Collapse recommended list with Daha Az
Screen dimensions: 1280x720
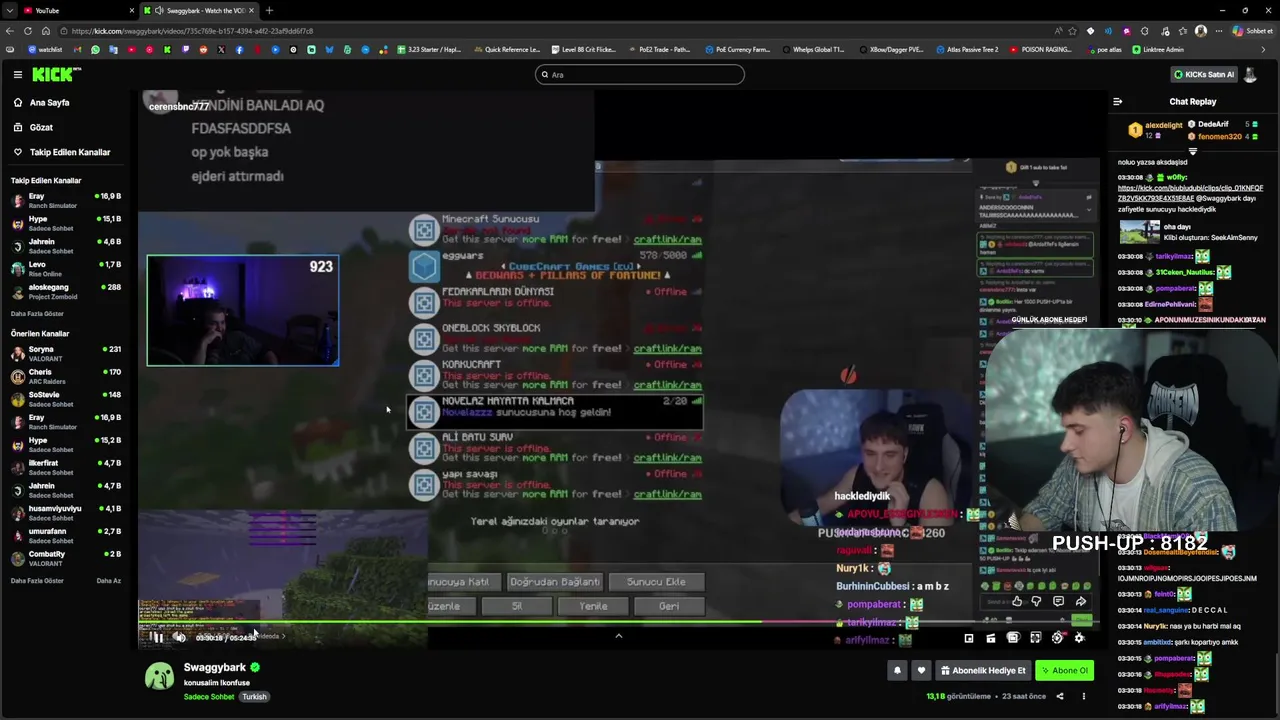click(108, 581)
